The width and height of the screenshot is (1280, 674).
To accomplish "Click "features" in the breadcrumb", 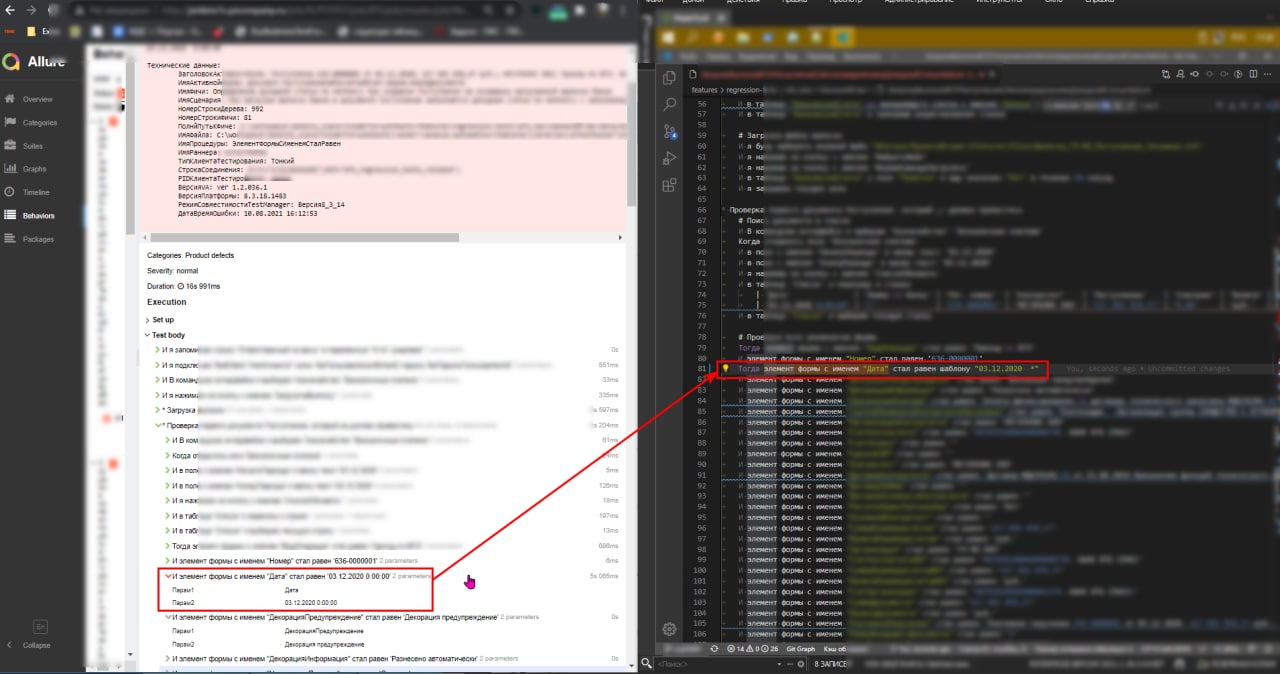I will [x=705, y=89].
